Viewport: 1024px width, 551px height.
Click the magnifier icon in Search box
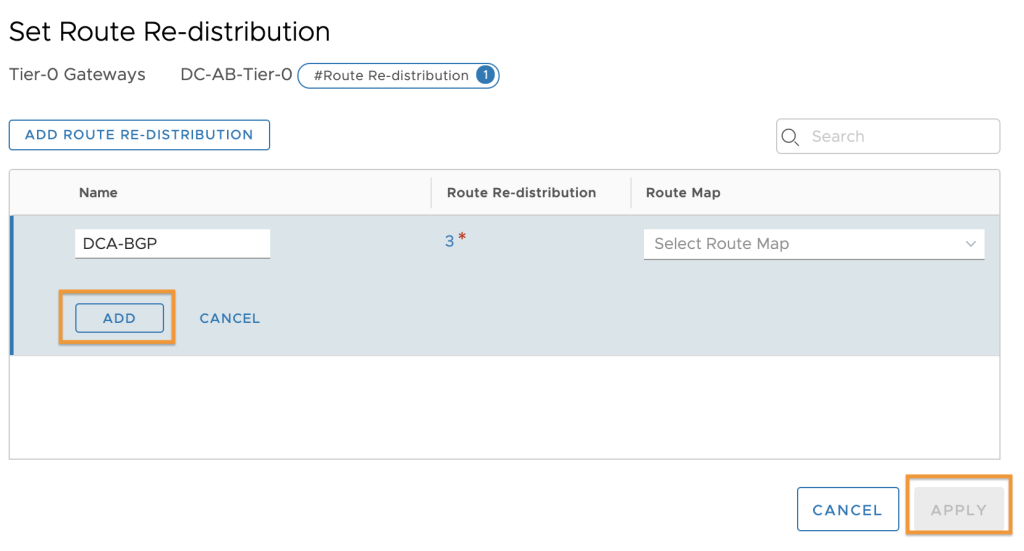tap(791, 137)
